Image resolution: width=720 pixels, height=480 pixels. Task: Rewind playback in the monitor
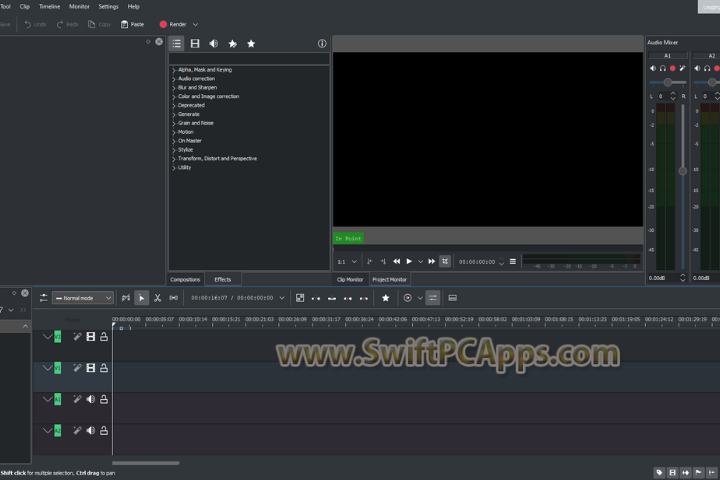click(397, 261)
